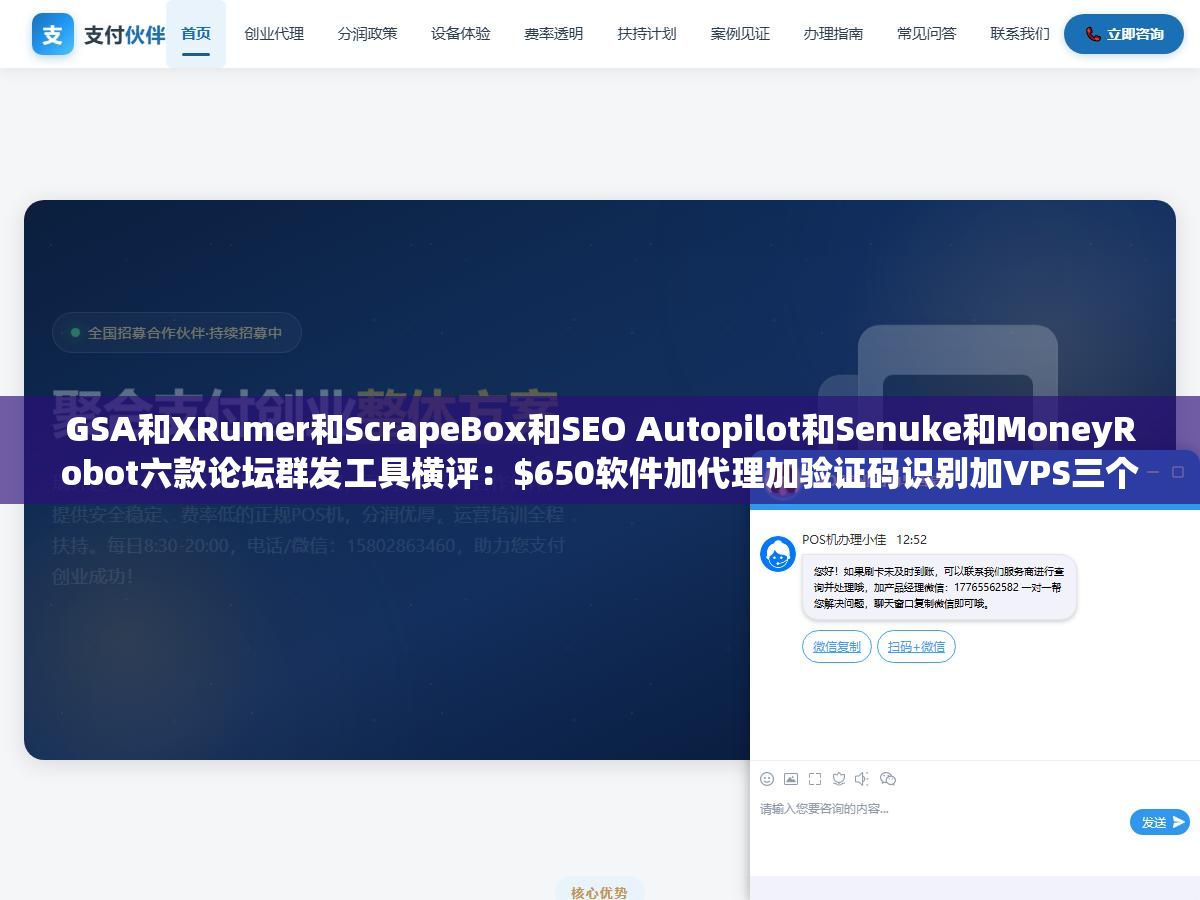Click the send image icon in chat
The height and width of the screenshot is (900, 1200).
click(791, 778)
